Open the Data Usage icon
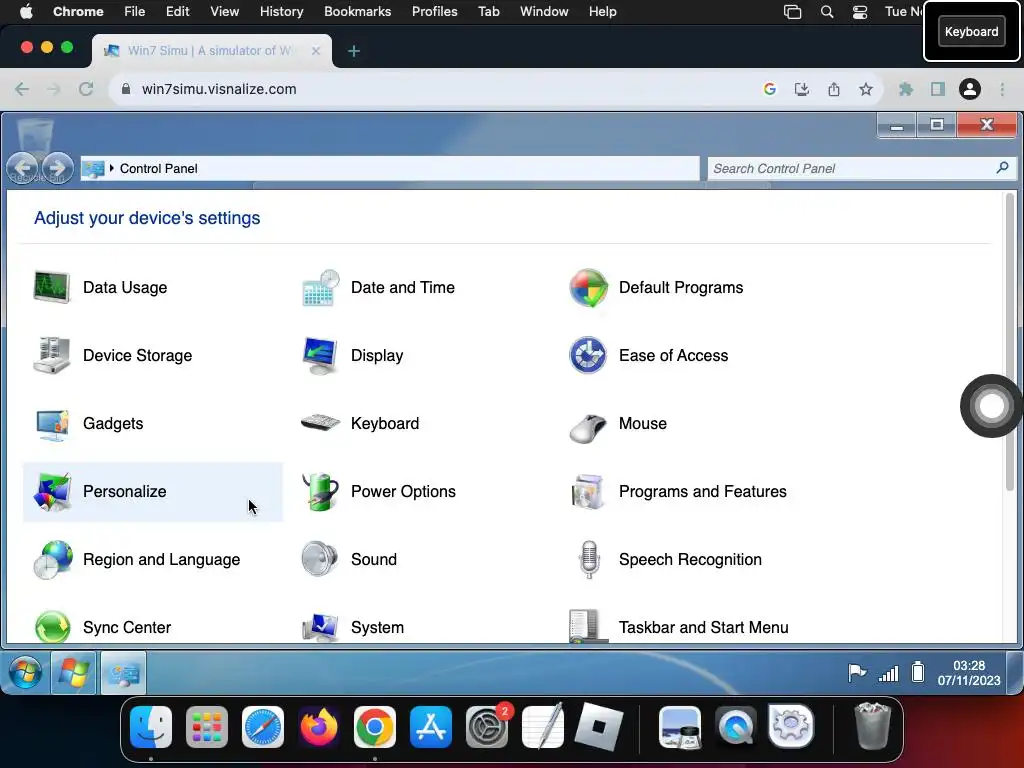The width and height of the screenshot is (1024, 768). (x=52, y=287)
